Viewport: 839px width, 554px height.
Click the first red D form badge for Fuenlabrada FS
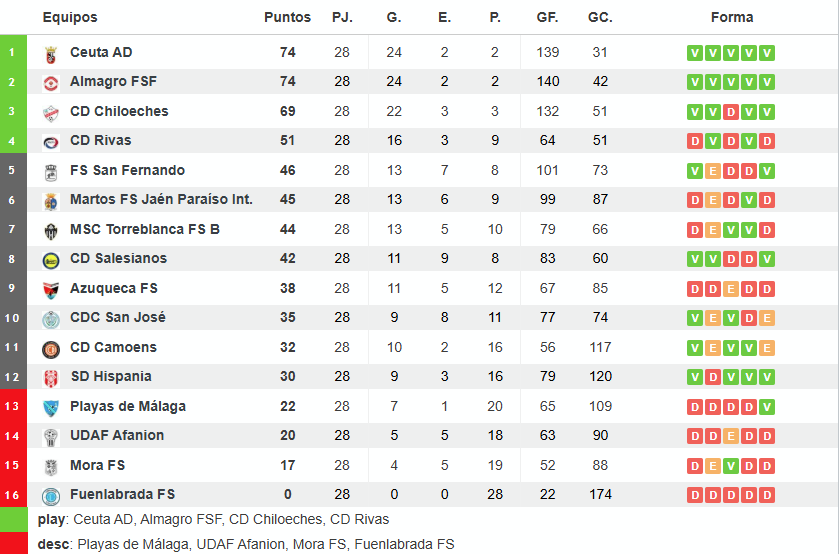(695, 495)
